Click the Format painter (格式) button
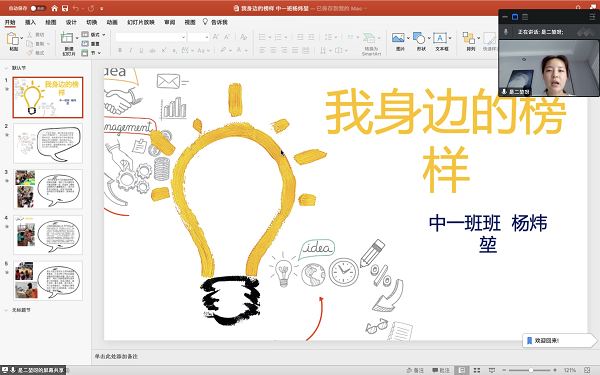This screenshot has height=375, width=600. coord(36,53)
